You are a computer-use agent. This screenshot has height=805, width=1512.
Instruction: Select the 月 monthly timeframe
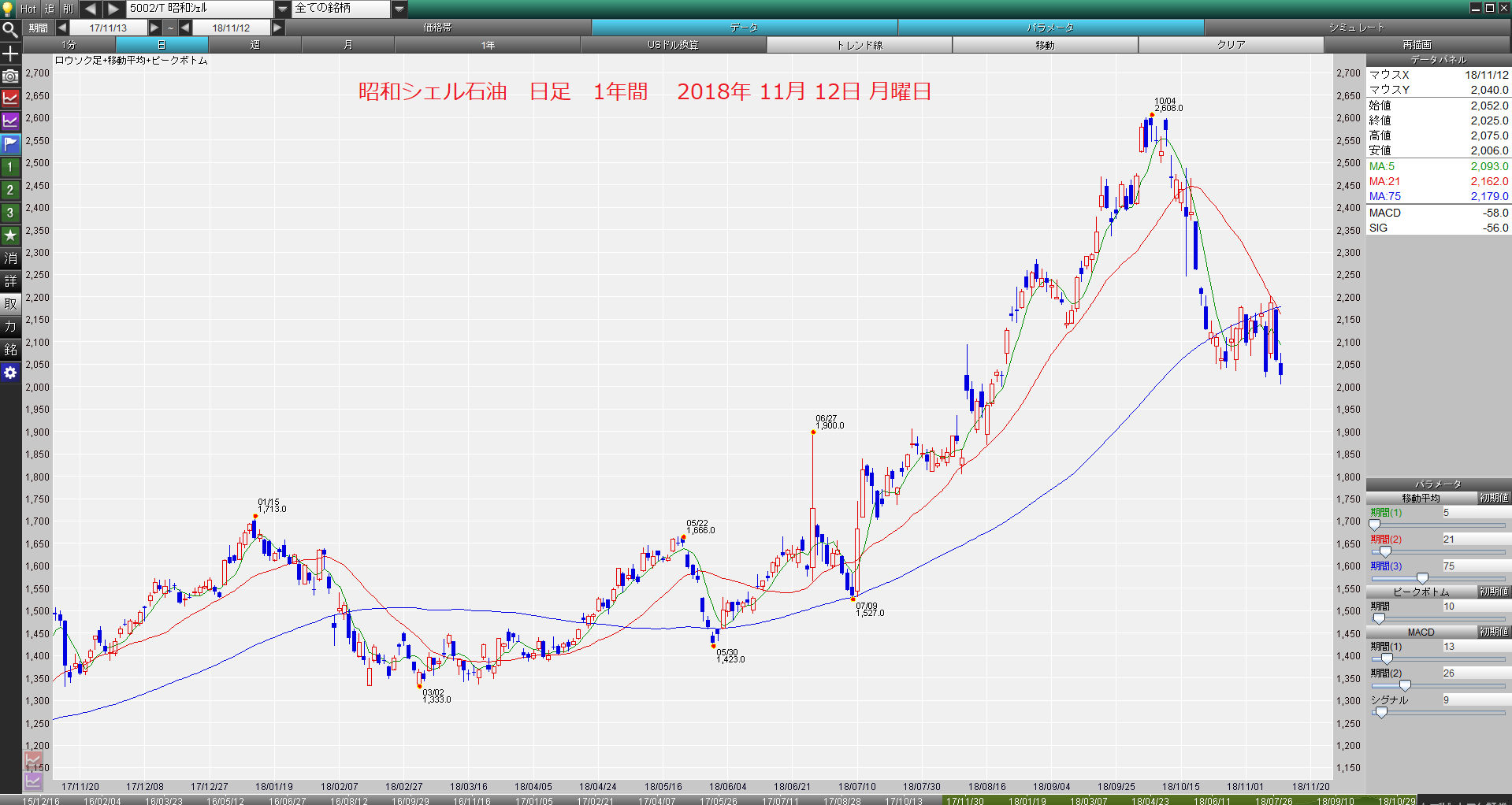tap(348, 45)
